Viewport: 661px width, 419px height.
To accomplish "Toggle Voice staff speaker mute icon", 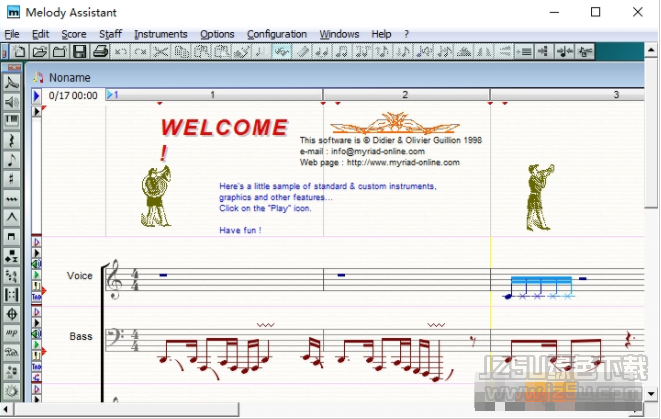I will click(37, 264).
